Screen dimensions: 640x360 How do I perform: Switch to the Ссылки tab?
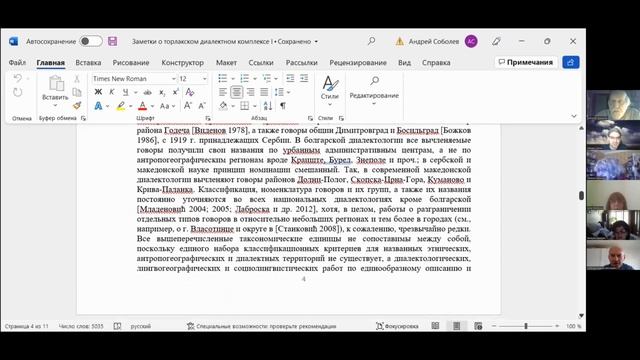(x=261, y=62)
